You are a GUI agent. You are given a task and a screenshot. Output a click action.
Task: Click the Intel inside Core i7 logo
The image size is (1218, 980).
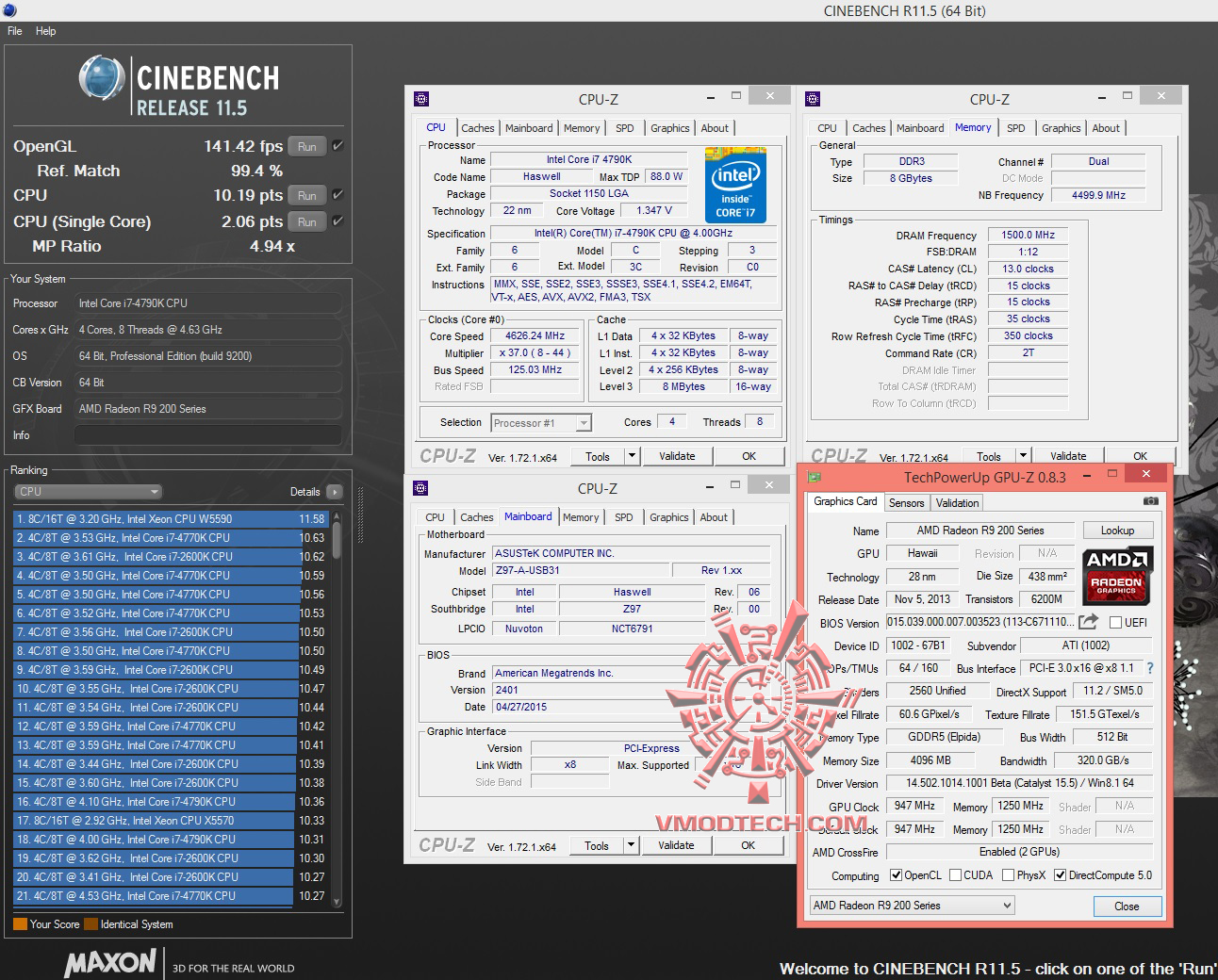735,186
